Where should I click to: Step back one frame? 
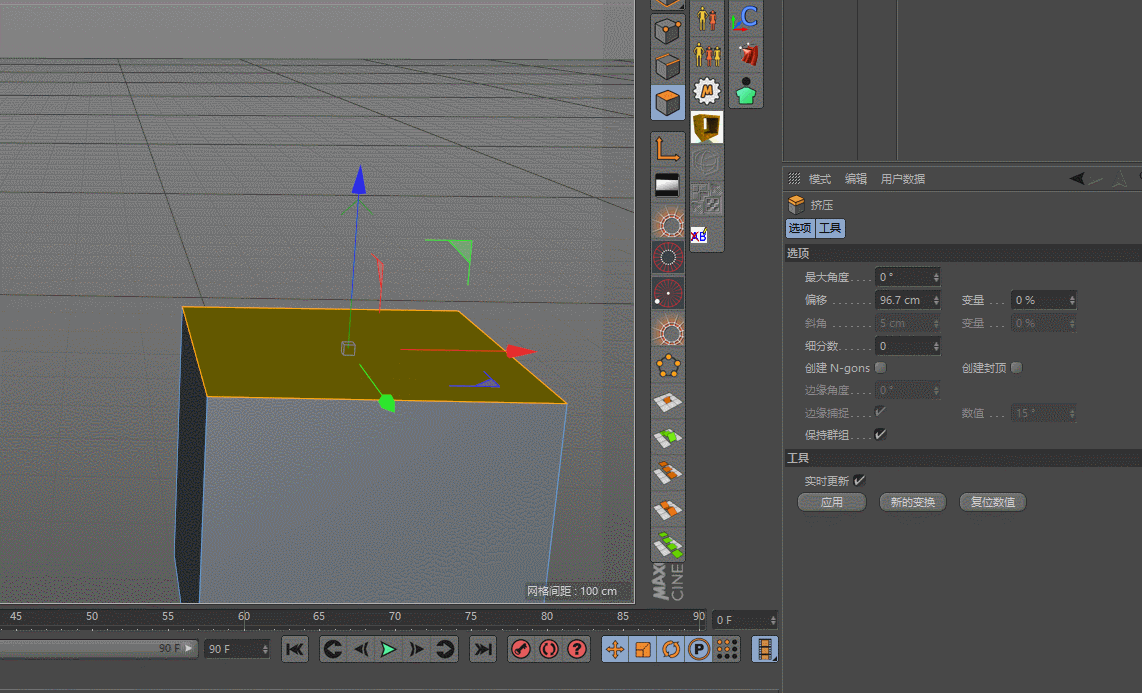pos(361,649)
